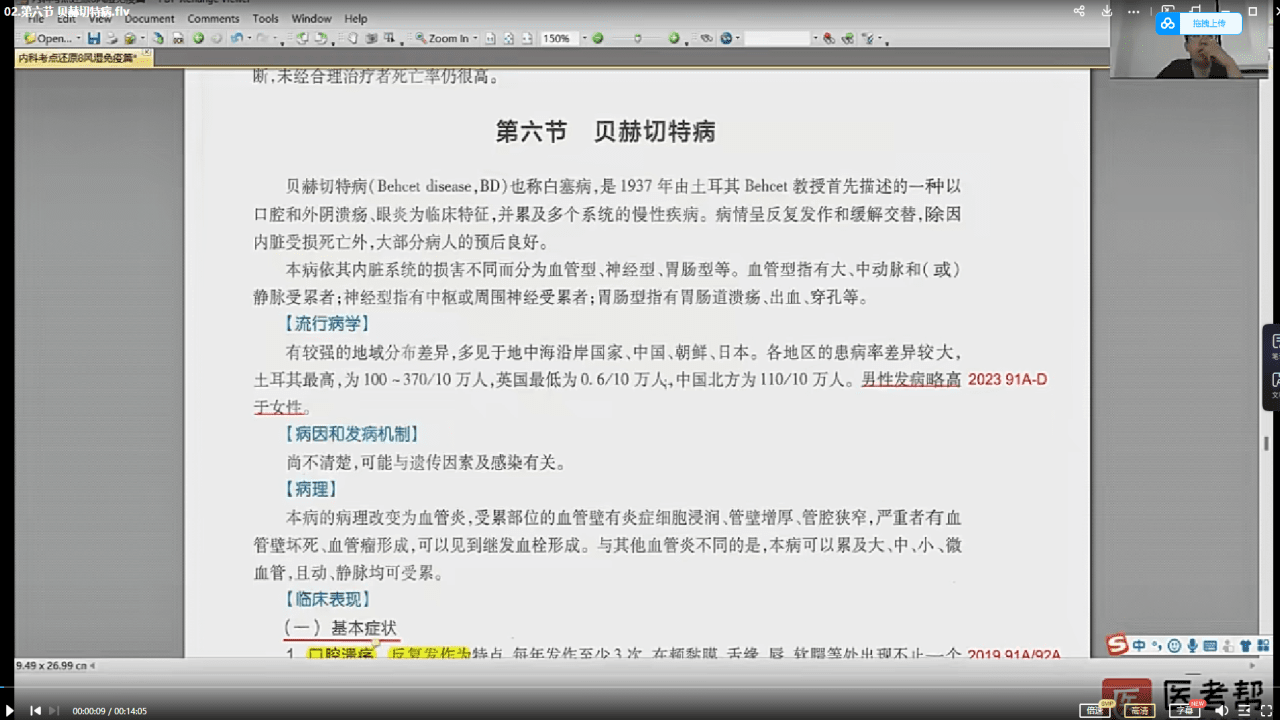Click the 【病理】 section heading

[x=311, y=490]
